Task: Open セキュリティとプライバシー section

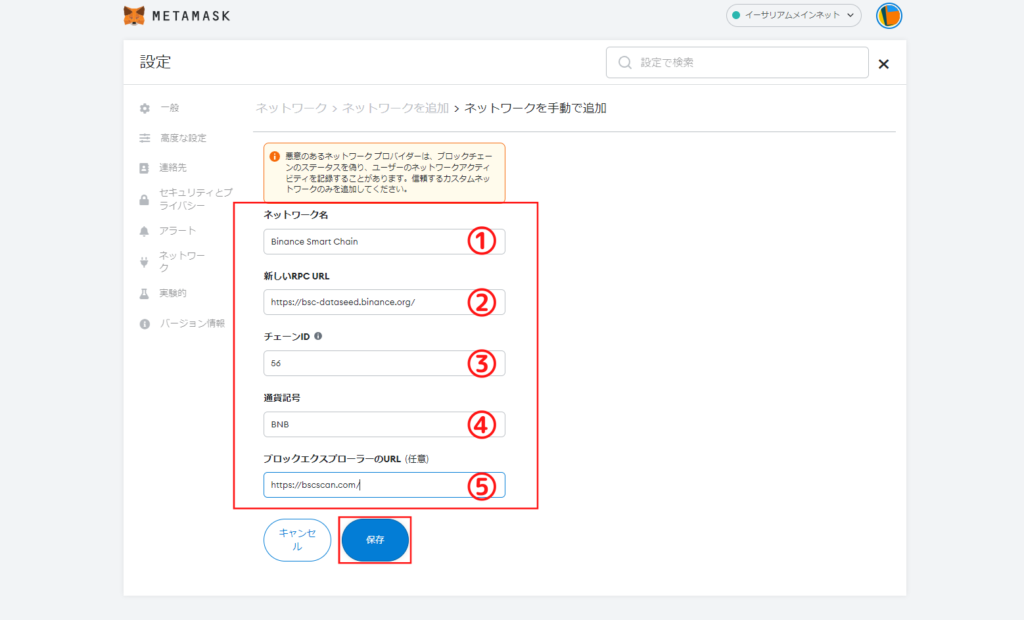Action: pyautogui.click(x=196, y=199)
